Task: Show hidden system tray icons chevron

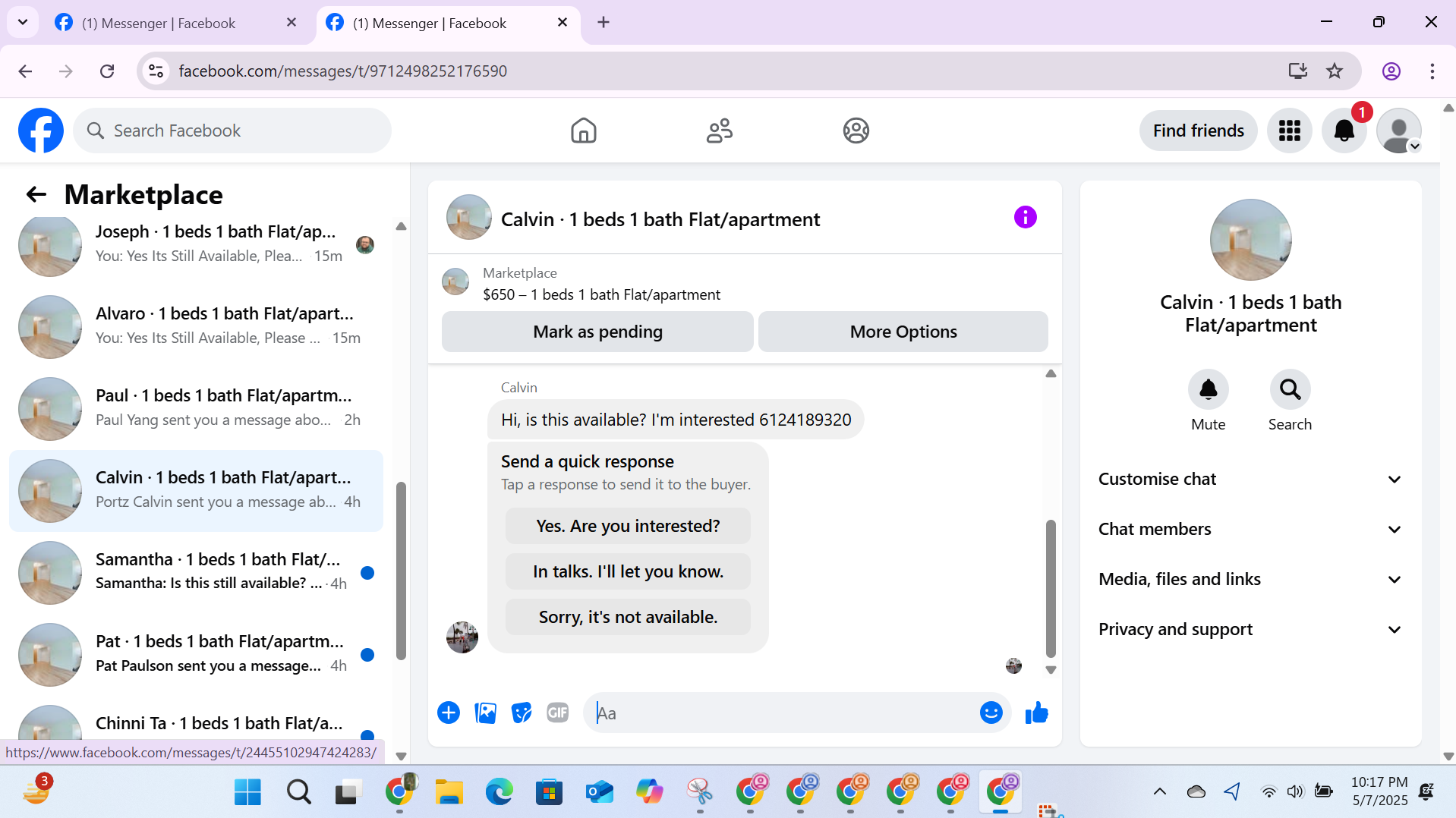Action: 1159,792
